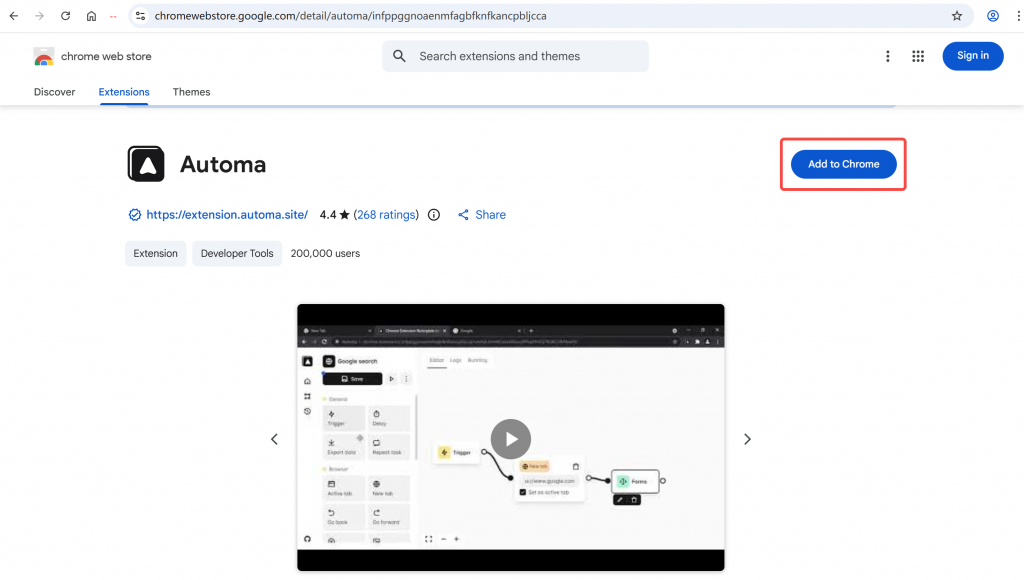The height and width of the screenshot is (580, 1024).
Task: Open the Google apps grid
Action: click(x=918, y=56)
